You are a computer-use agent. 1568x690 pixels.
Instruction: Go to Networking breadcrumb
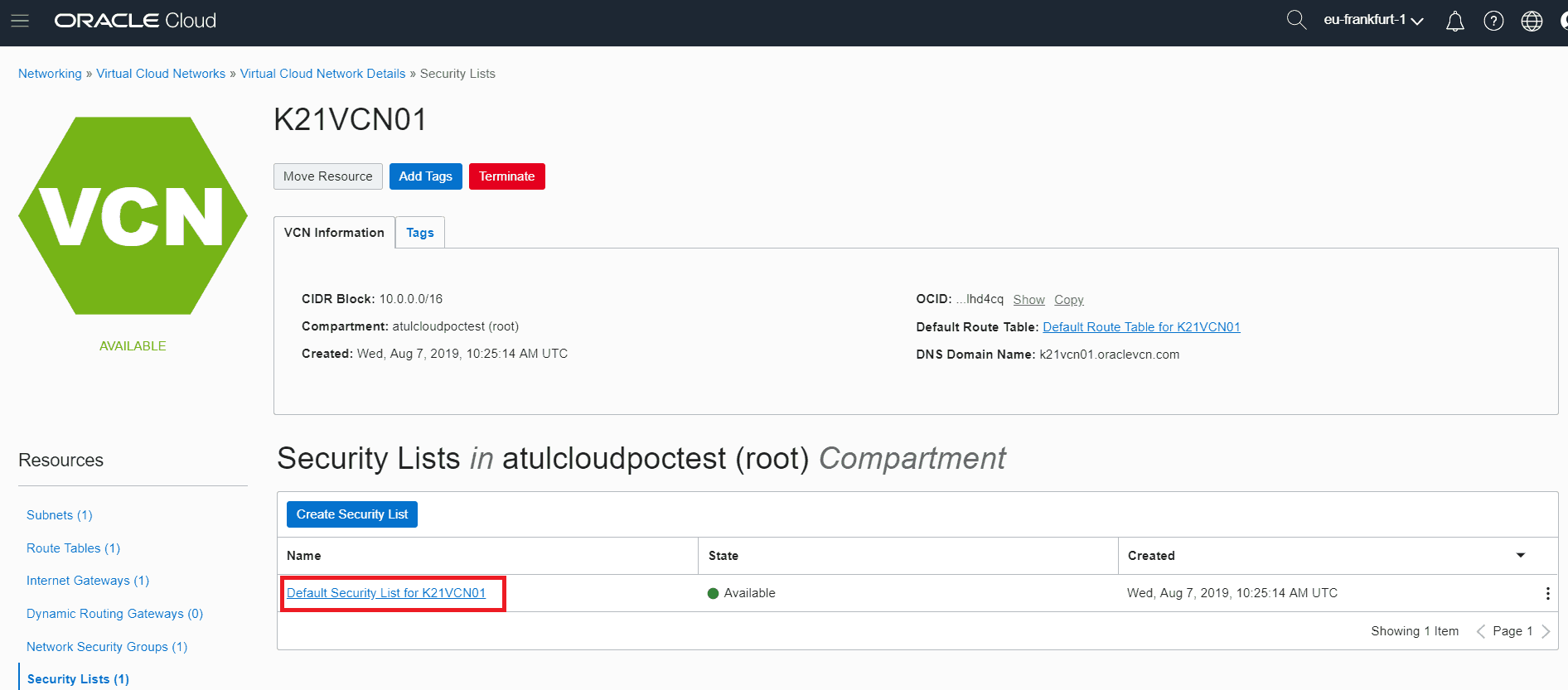coord(50,74)
